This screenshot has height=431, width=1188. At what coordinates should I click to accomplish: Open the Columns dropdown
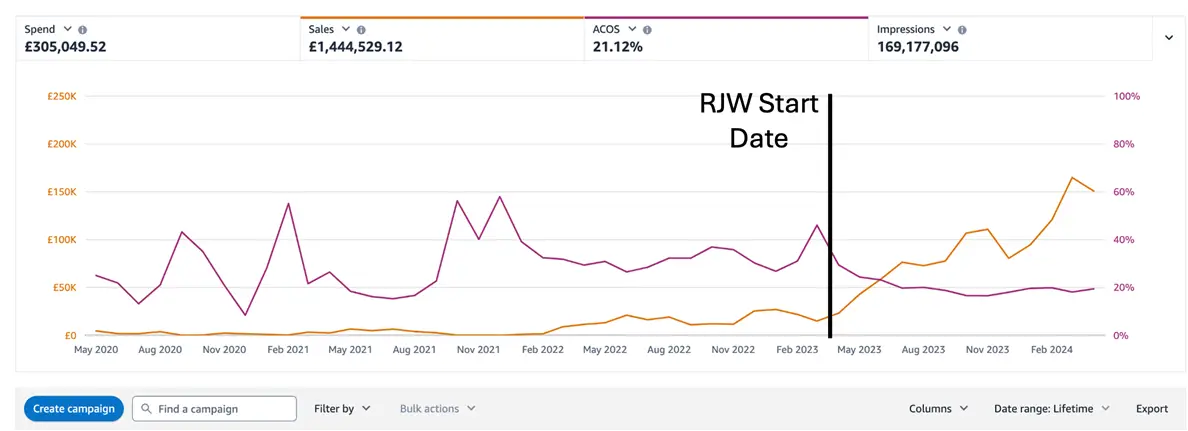tap(938, 409)
